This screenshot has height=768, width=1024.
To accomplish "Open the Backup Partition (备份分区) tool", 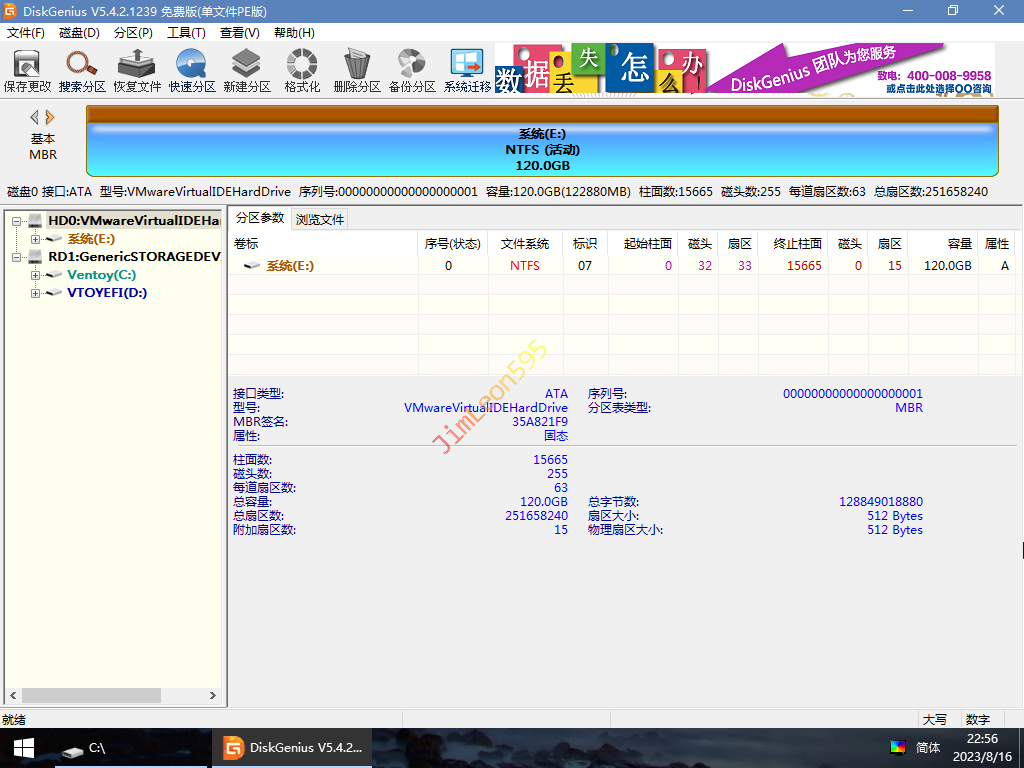I will click(x=412, y=70).
